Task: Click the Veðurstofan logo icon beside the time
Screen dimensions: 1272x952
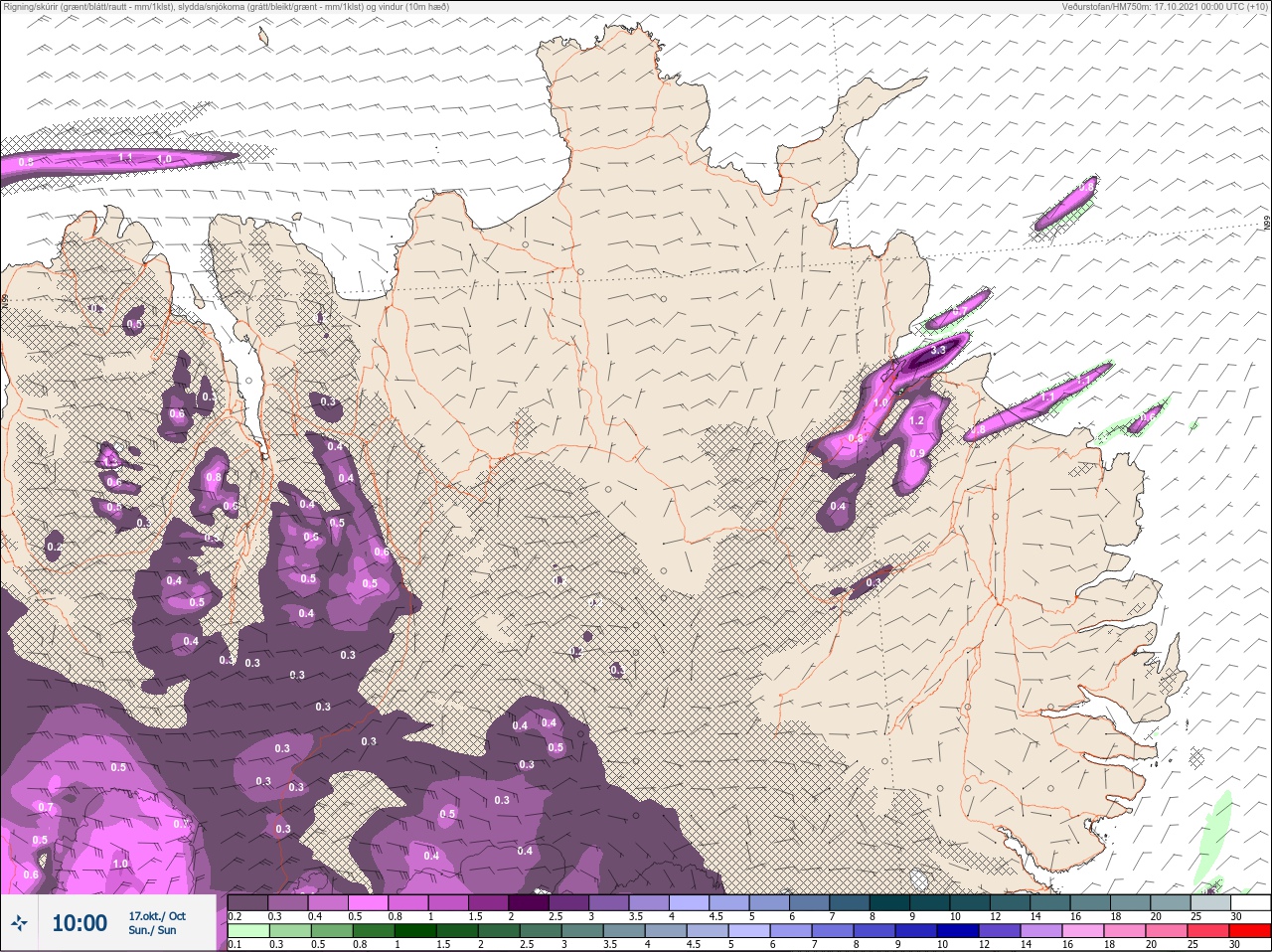Action: click(x=19, y=923)
